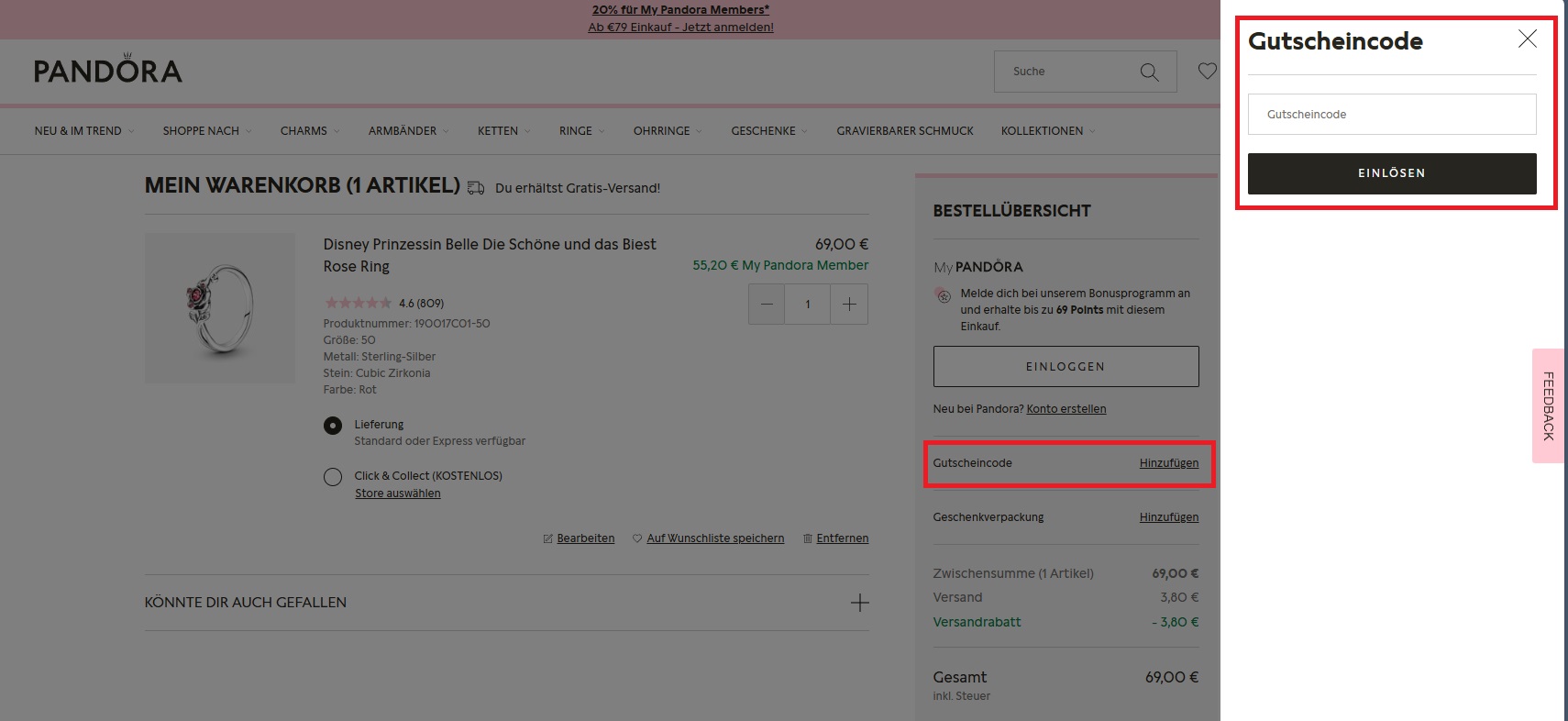Click the trash icon beside Entfernen
This screenshot has width=1568, height=721.
pos(808,538)
